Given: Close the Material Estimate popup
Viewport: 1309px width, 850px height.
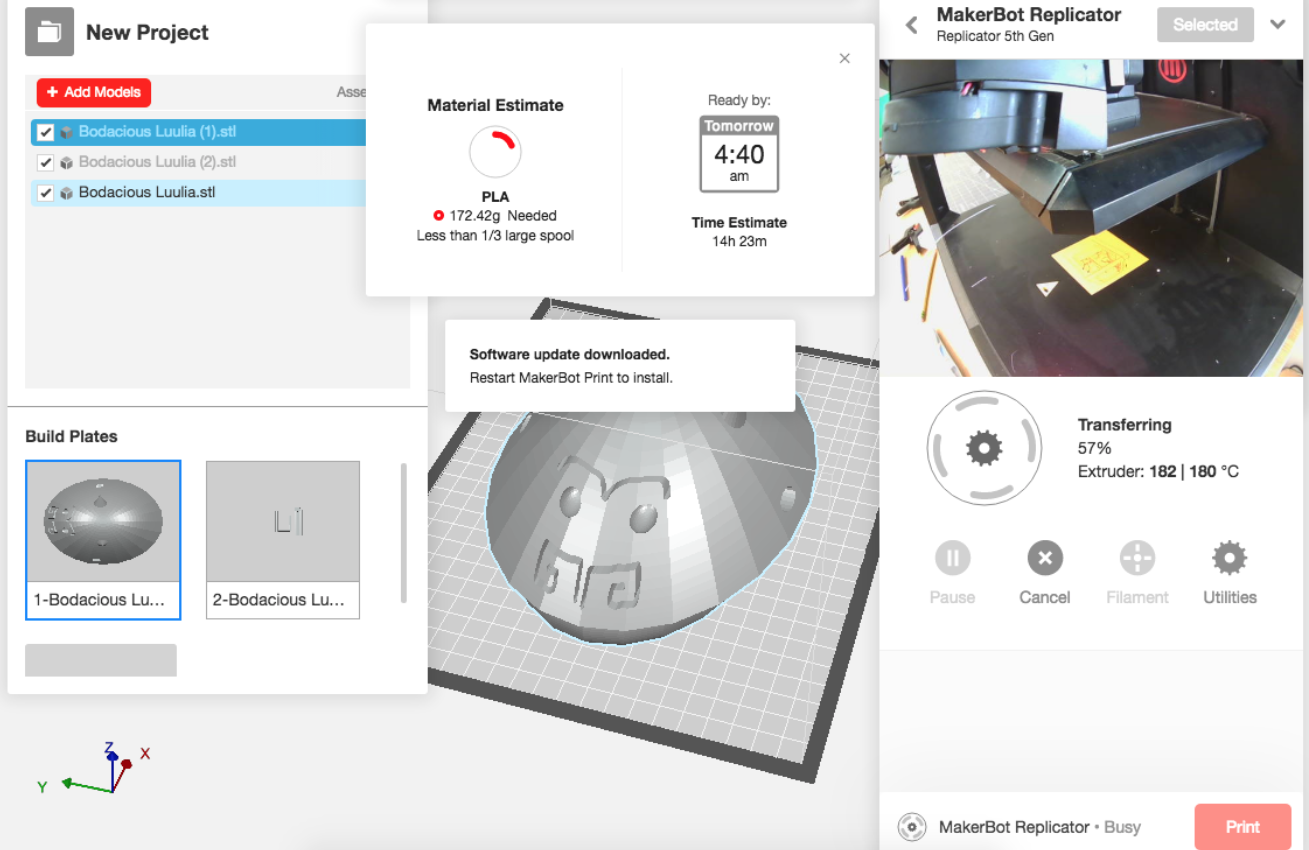Looking at the screenshot, I should [845, 59].
